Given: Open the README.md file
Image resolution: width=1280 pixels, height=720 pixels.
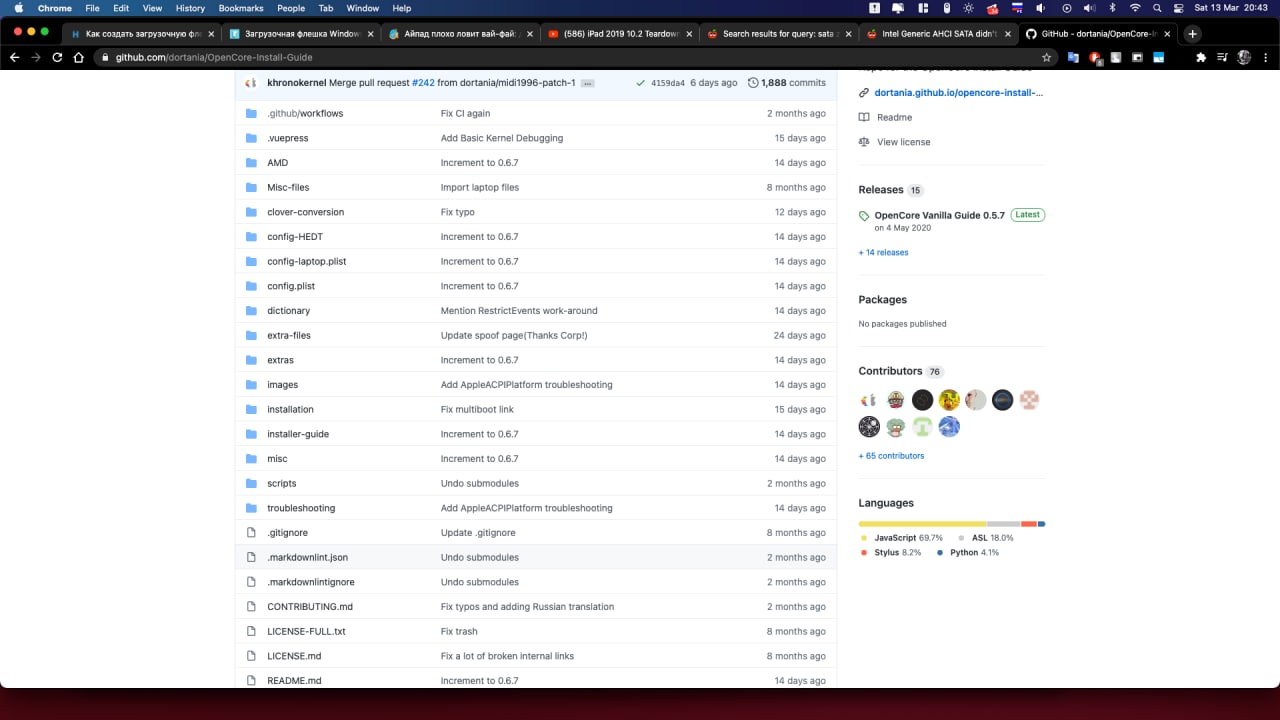Looking at the screenshot, I should (x=294, y=680).
